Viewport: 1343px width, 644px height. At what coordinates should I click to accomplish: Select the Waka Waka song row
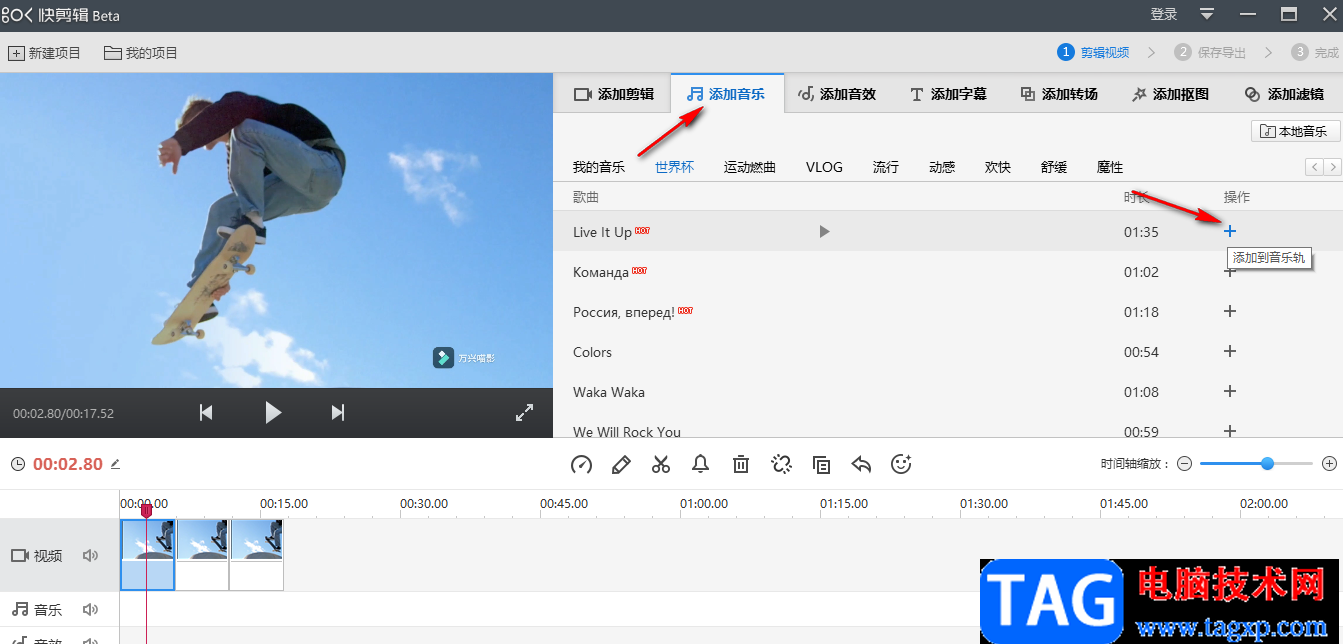(x=948, y=392)
